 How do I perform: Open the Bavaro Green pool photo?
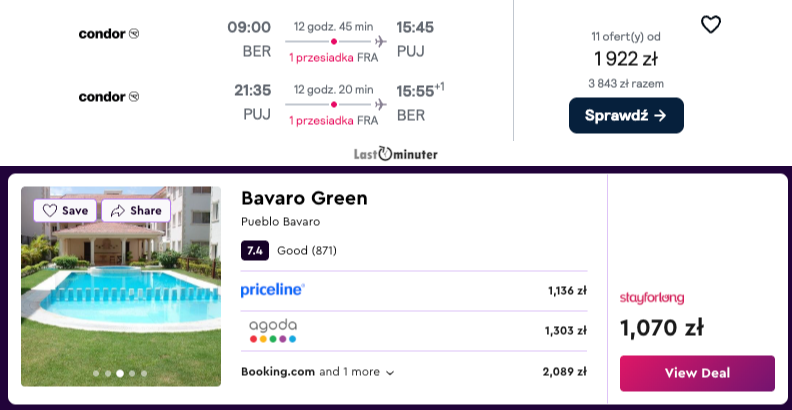pyautogui.click(x=121, y=286)
